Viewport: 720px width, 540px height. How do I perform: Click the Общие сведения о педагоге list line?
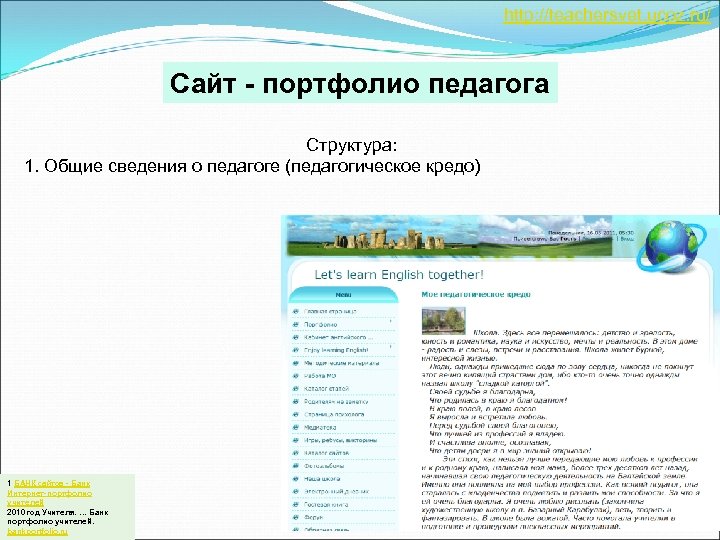[253, 166]
